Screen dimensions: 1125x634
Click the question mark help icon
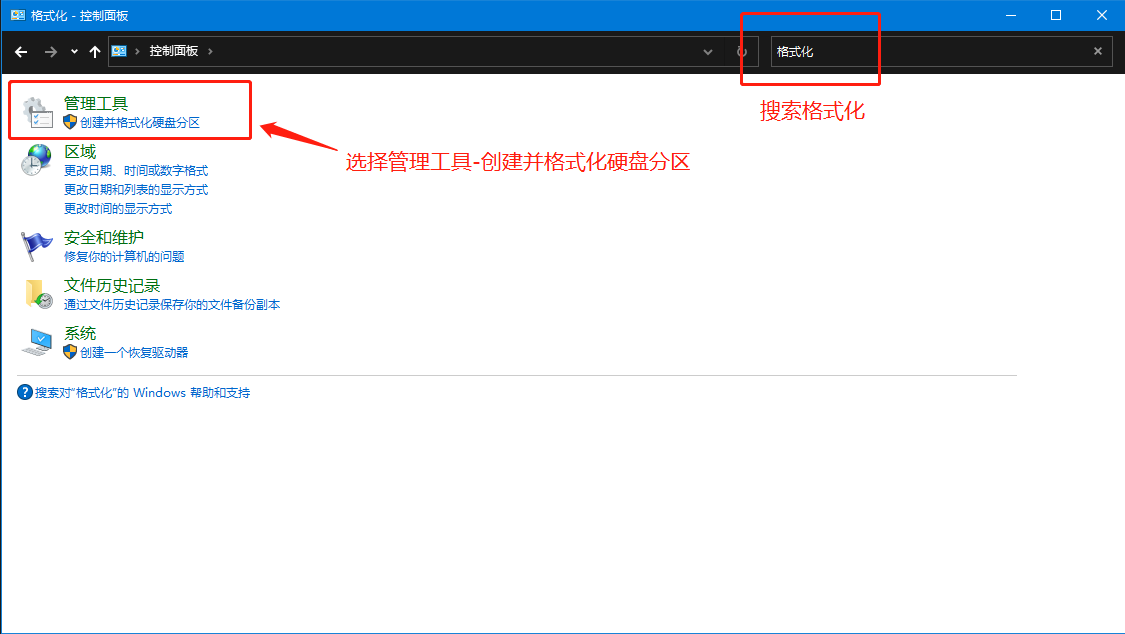click(x=23, y=391)
